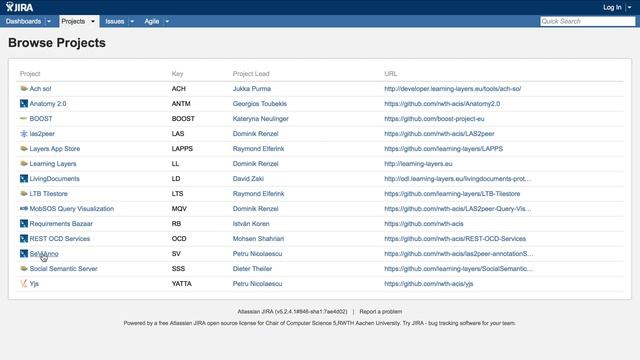Open the Anatomy2.0 GitHub URL
The image size is (640, 360).
pyautogui.click(x=442, y=104)
